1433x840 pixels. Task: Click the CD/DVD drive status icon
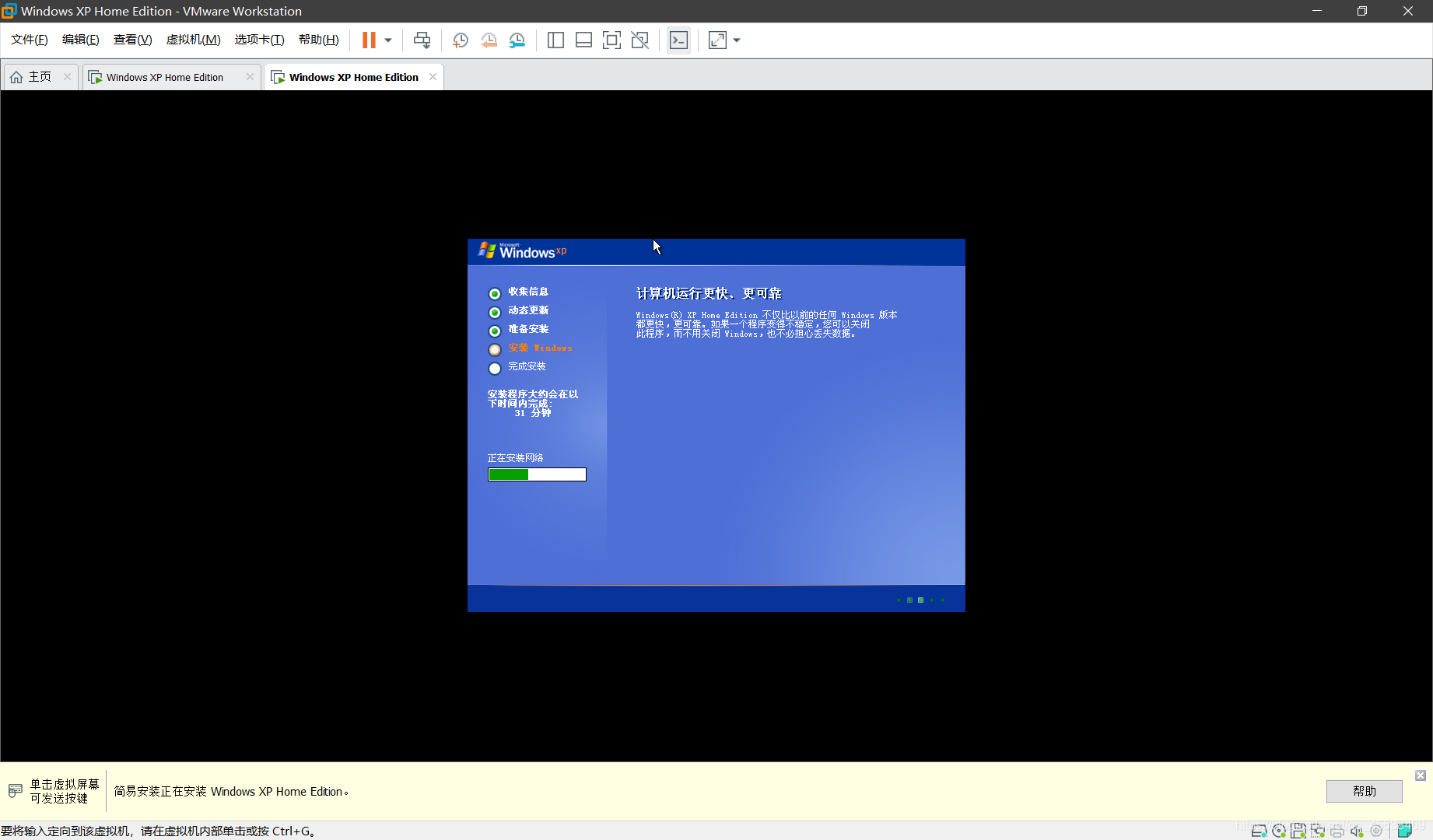click(1279, 831)
